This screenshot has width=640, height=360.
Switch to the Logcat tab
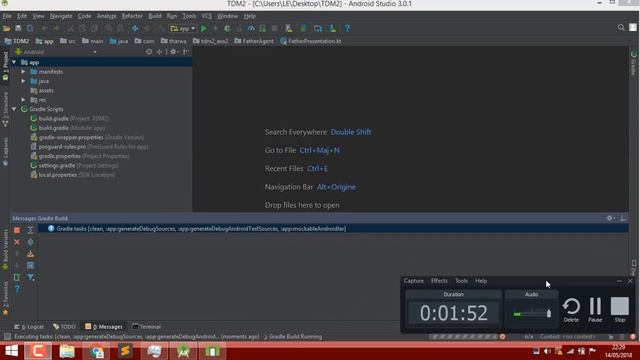(29, 327)
